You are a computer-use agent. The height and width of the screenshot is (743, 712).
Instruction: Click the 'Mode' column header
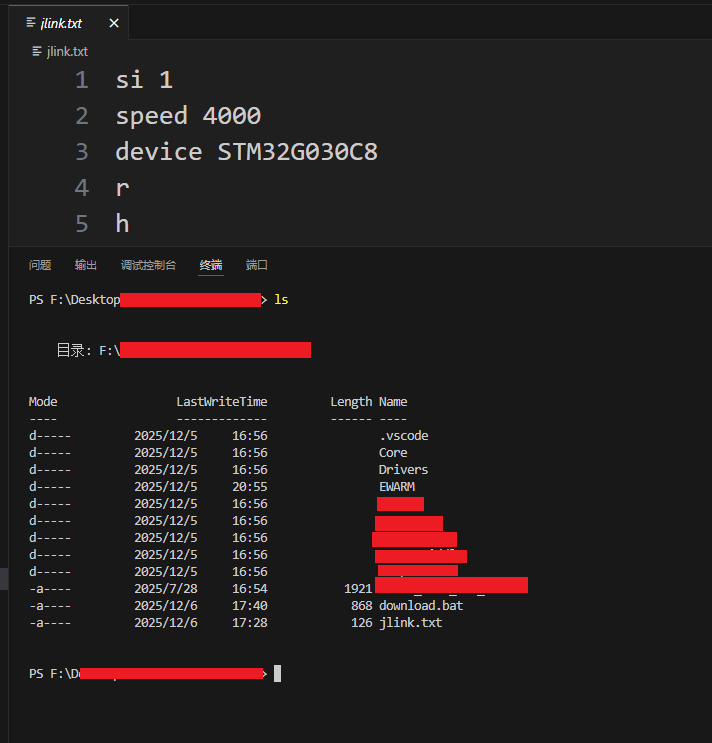(x=43, y=402)
